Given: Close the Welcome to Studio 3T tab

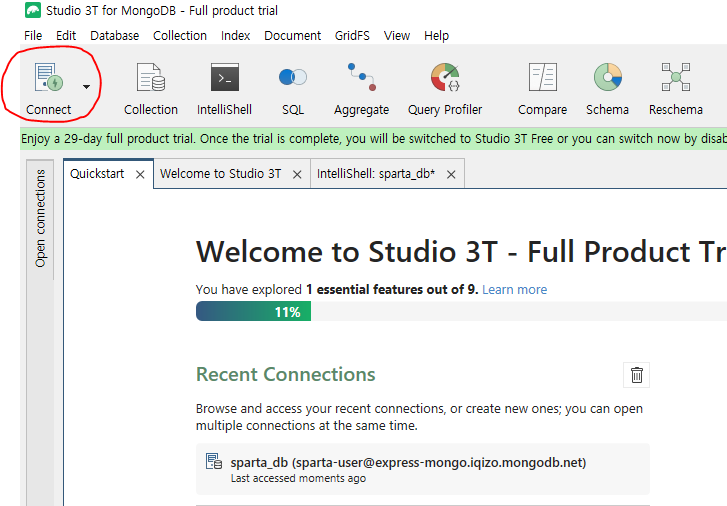Looking at the screenshot, I should [x=297, y=174].
